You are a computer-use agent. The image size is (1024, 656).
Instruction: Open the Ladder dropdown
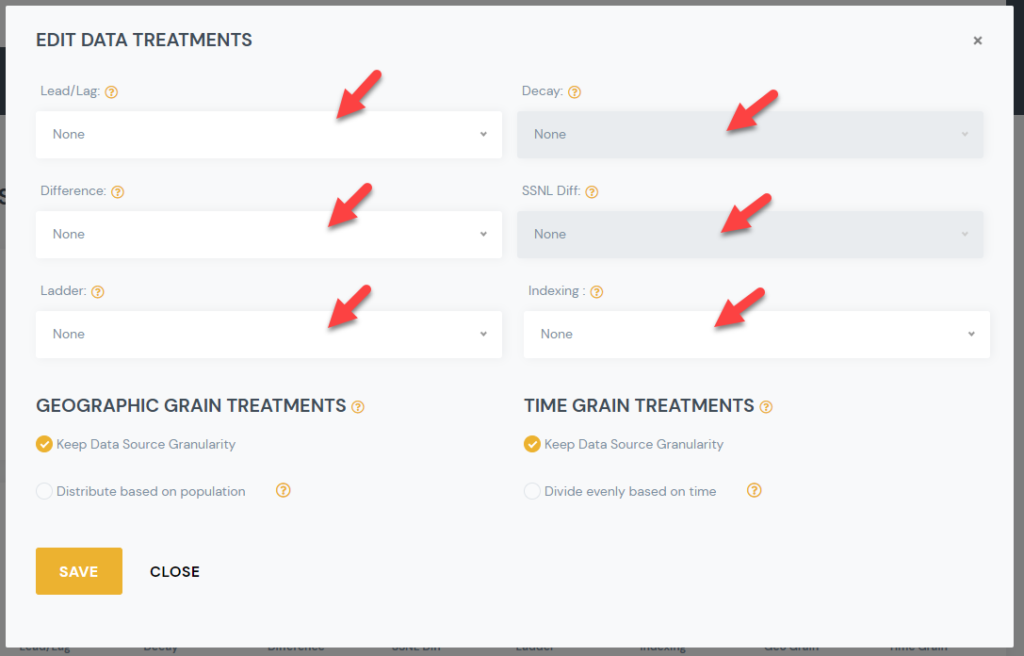268,334
